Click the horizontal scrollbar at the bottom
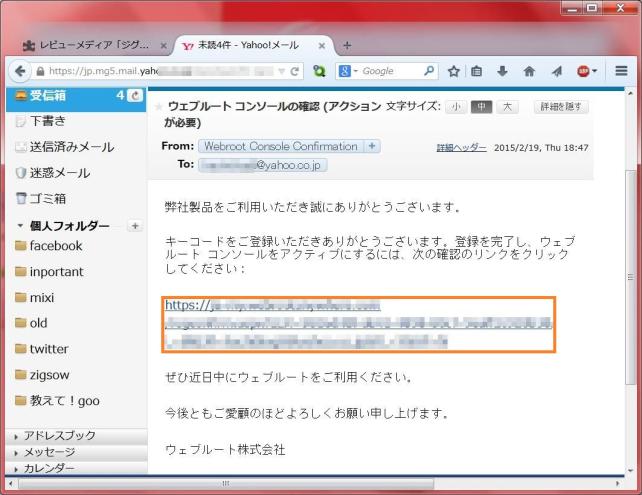Image resolution: width=642 pixels, height=495 pixels. (226, 484)
